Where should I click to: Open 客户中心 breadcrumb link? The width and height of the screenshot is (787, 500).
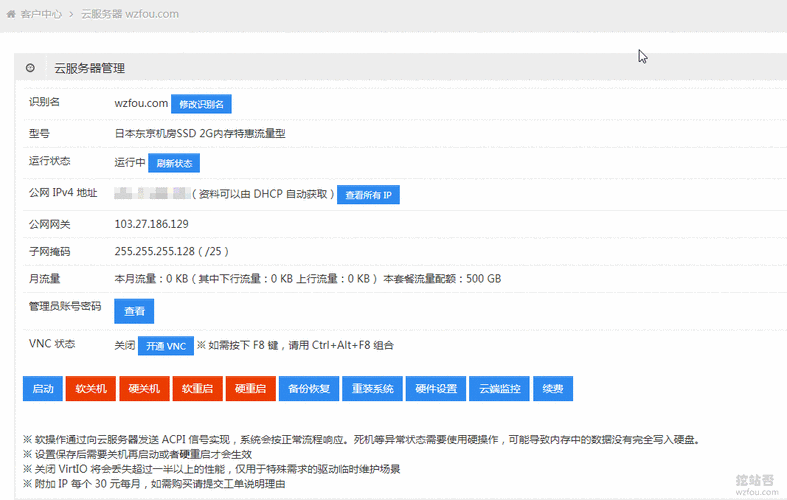(41, 14)
